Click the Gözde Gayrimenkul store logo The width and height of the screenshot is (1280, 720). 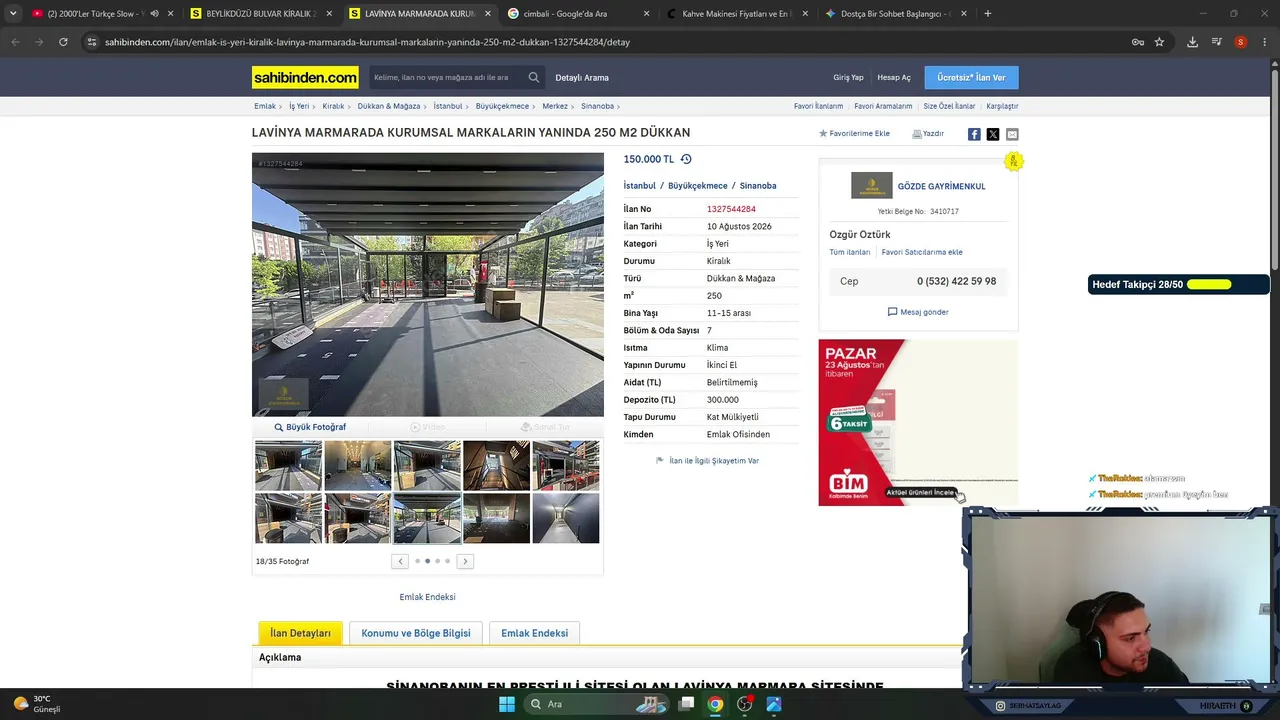click(871, 186)
